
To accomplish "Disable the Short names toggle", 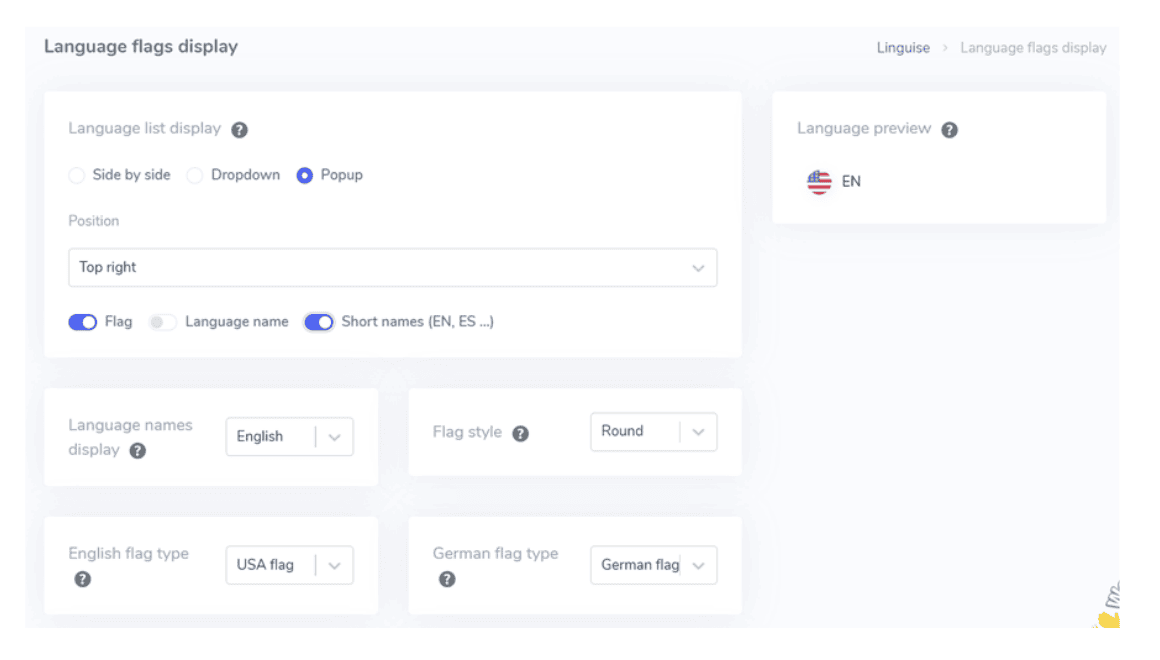I will [319, 322].
